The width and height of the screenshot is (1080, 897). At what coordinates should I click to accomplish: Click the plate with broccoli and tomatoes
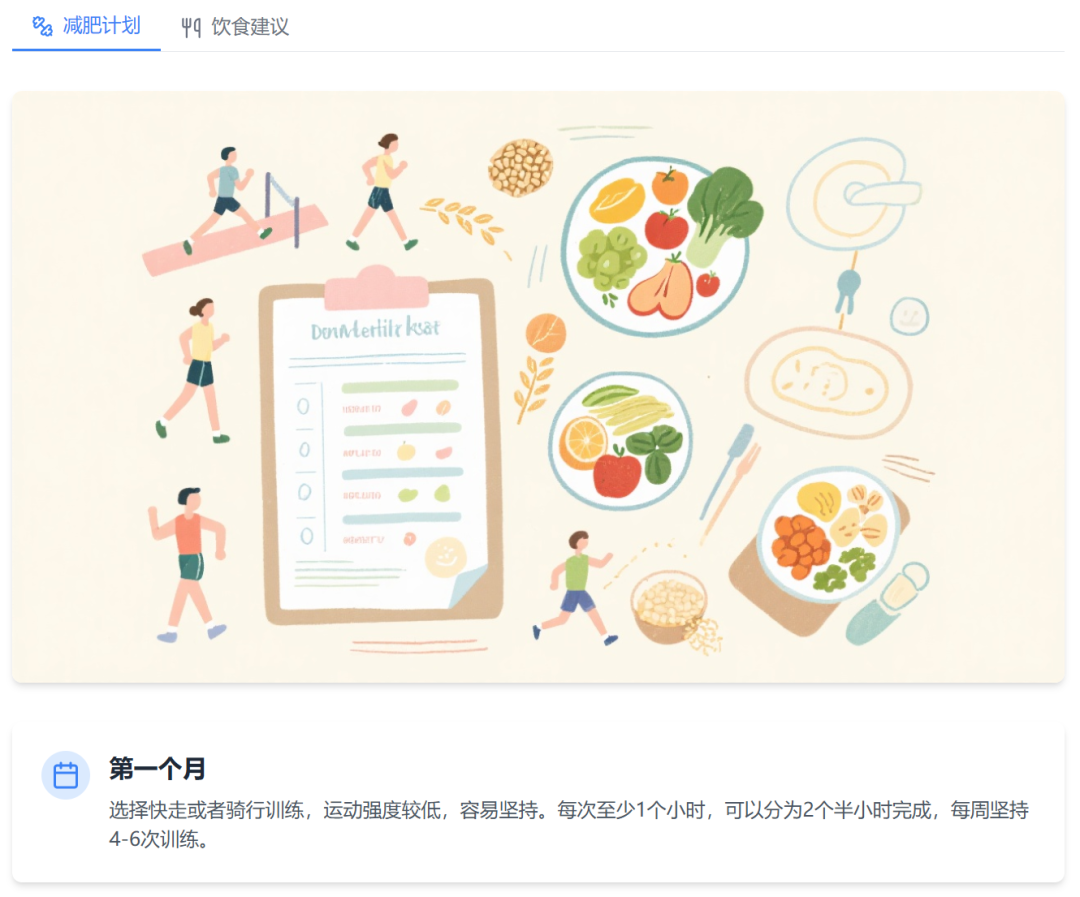[x=655, y=245]
